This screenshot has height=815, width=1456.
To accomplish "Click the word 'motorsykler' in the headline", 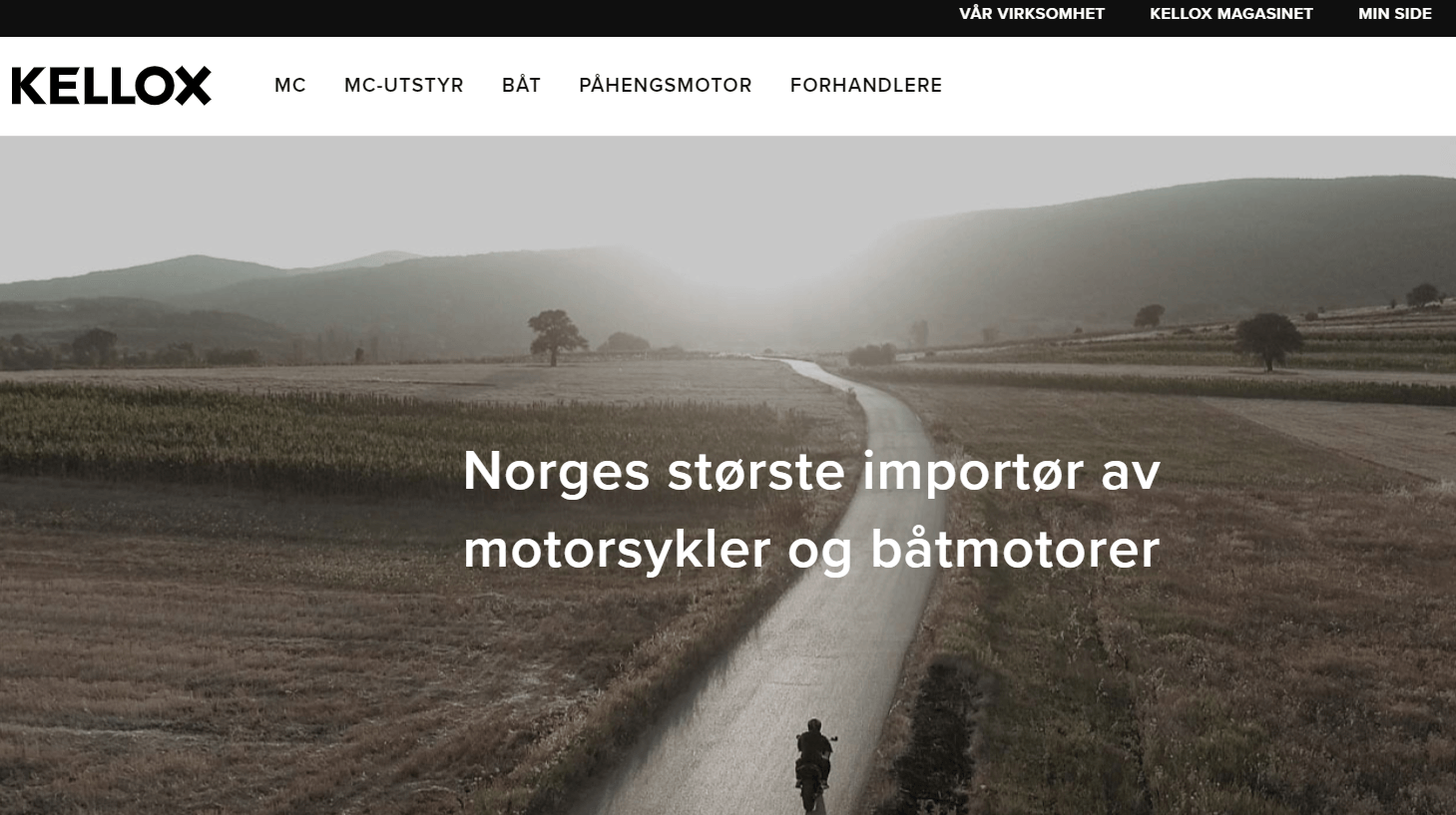I will [617, 551].
